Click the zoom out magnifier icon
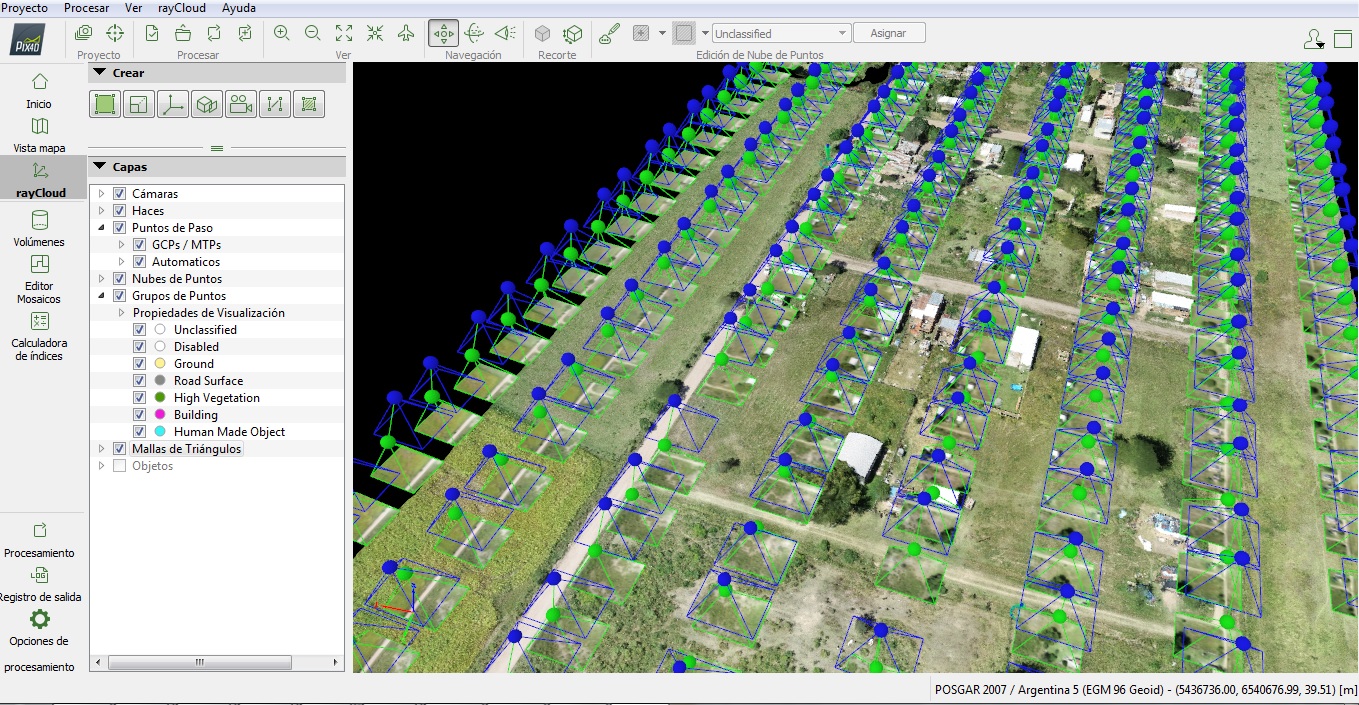 click(x=312, y=33)
